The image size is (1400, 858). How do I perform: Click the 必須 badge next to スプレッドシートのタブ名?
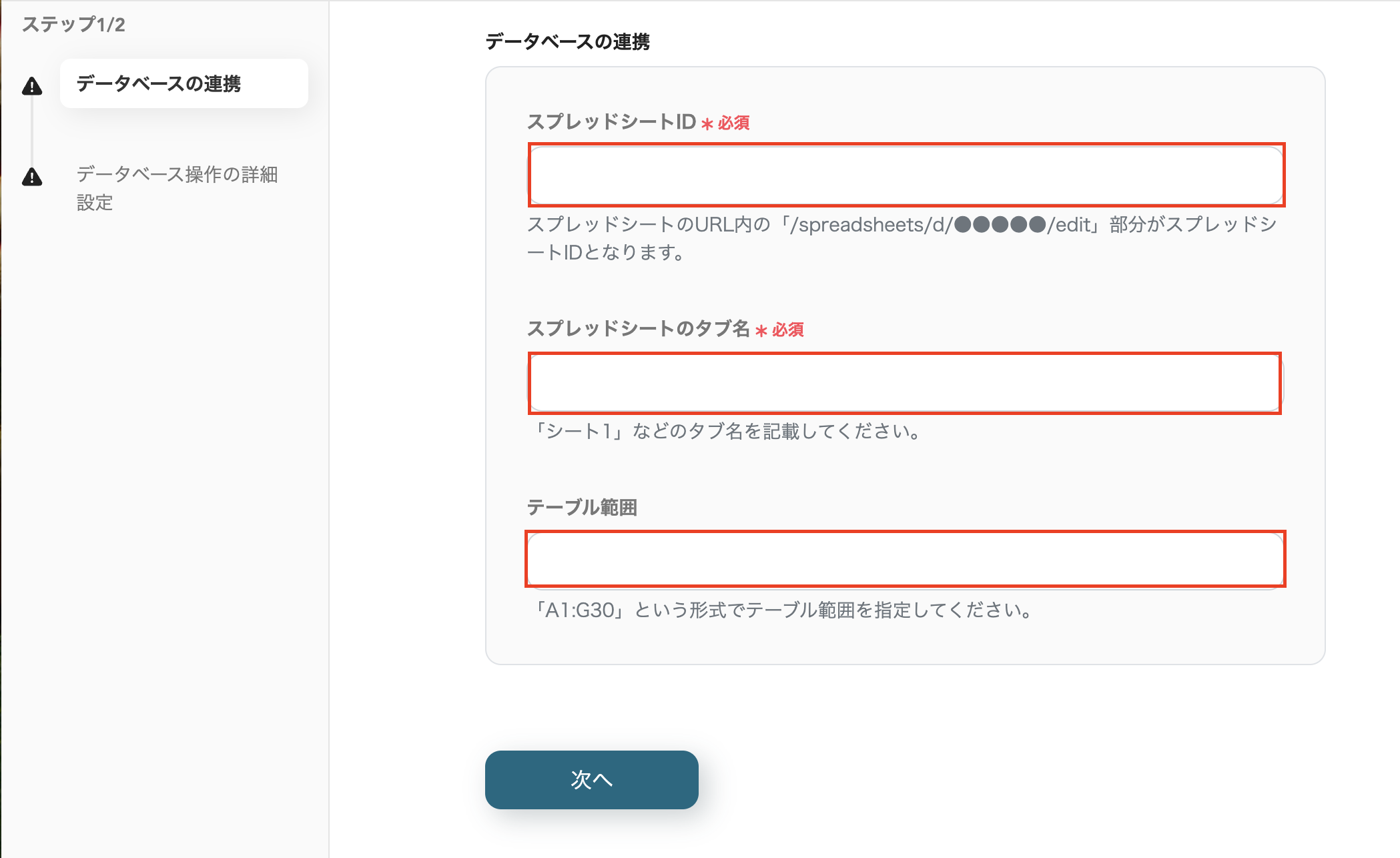coord(787,330)
